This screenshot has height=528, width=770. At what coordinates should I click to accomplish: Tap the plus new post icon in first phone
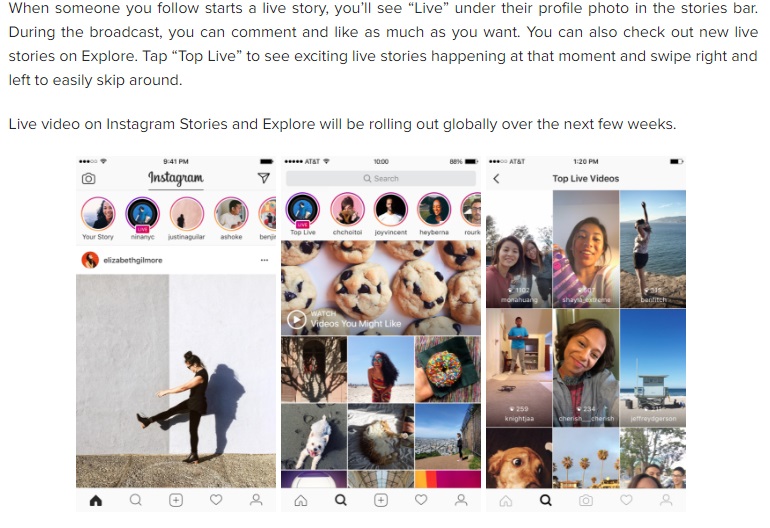[x=176, y=500]
